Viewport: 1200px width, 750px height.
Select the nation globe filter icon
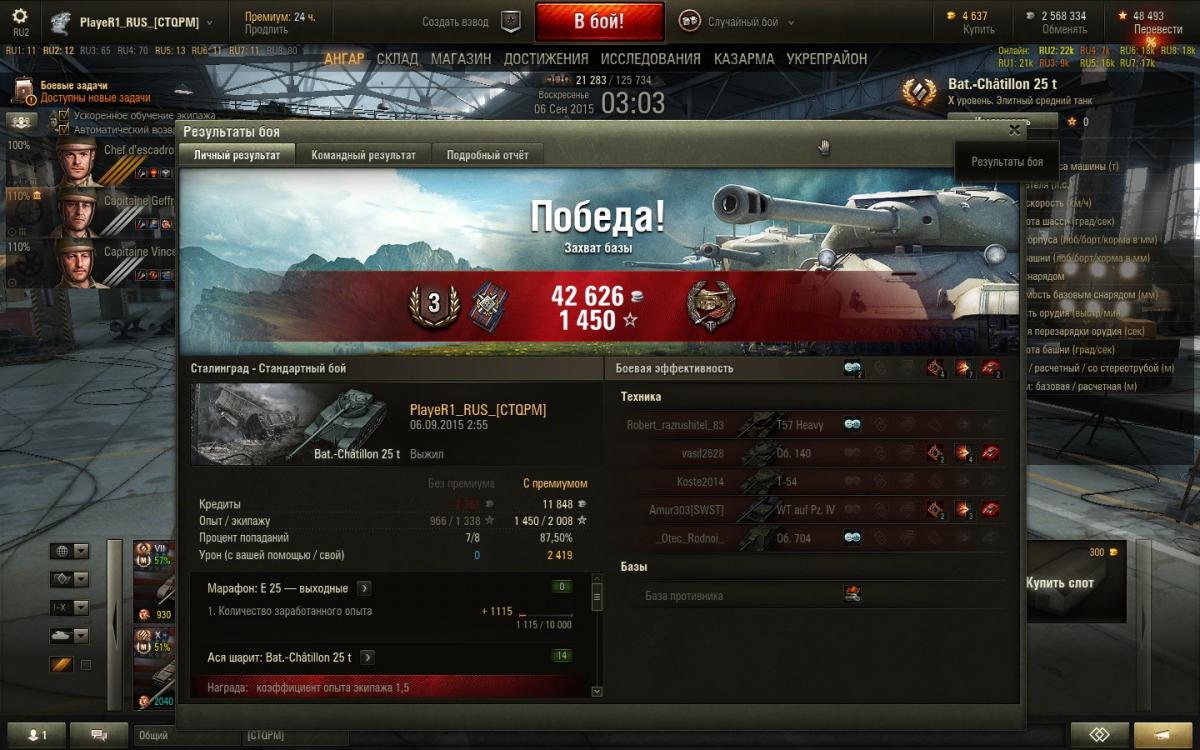[61, 551]
